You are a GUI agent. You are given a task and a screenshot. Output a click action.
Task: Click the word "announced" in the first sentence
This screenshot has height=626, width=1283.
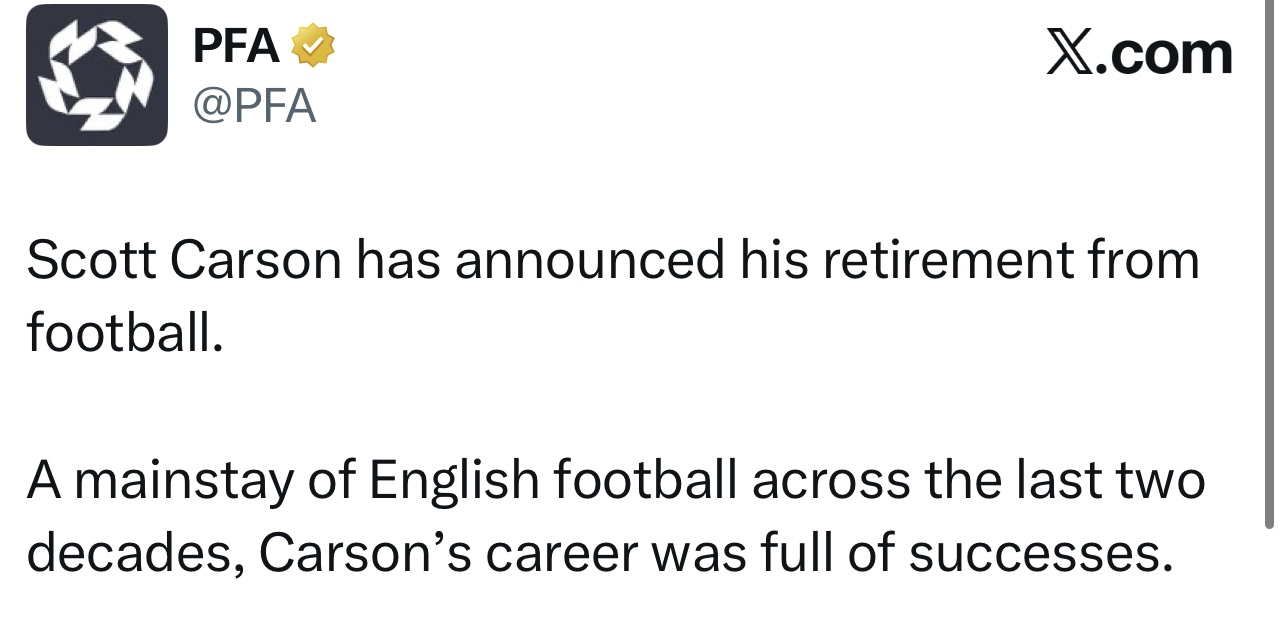(588, 262)
